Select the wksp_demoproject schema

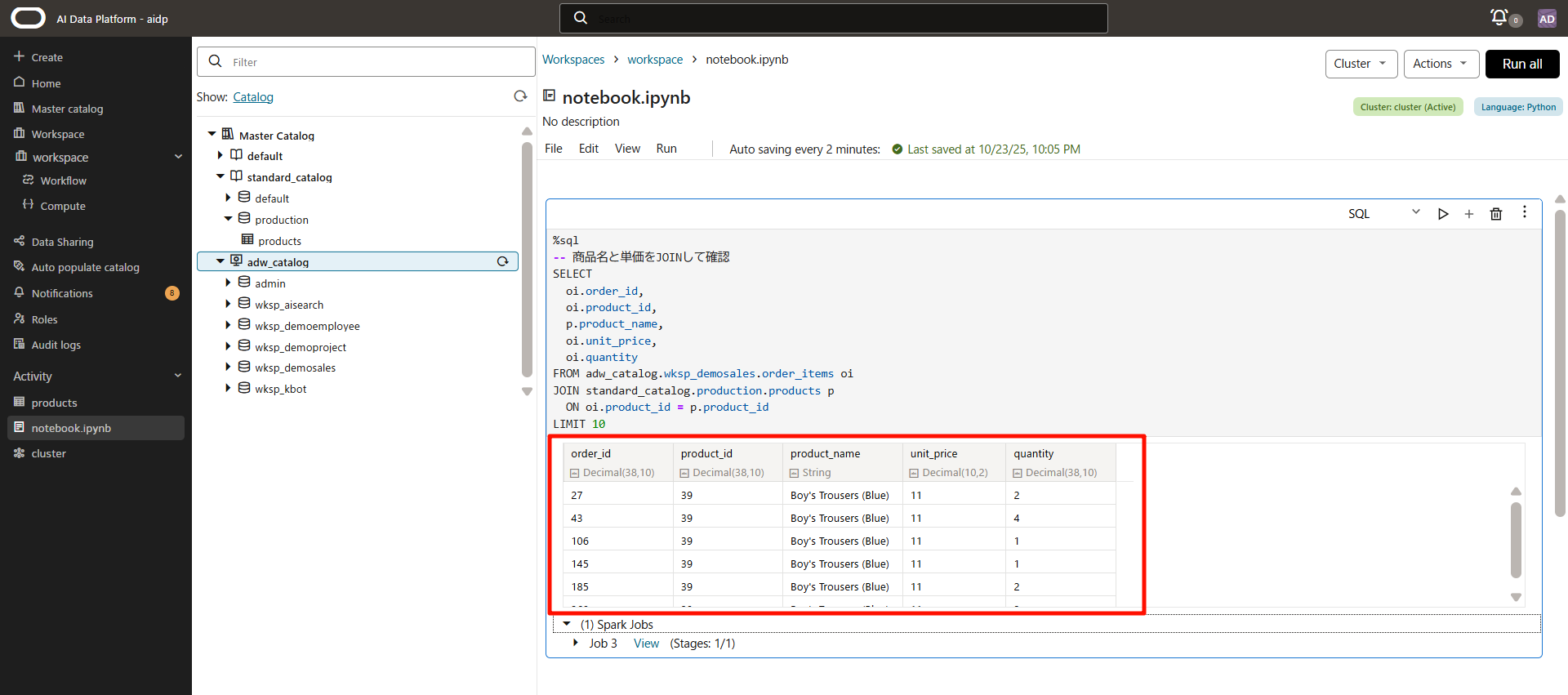coord(301,347)
